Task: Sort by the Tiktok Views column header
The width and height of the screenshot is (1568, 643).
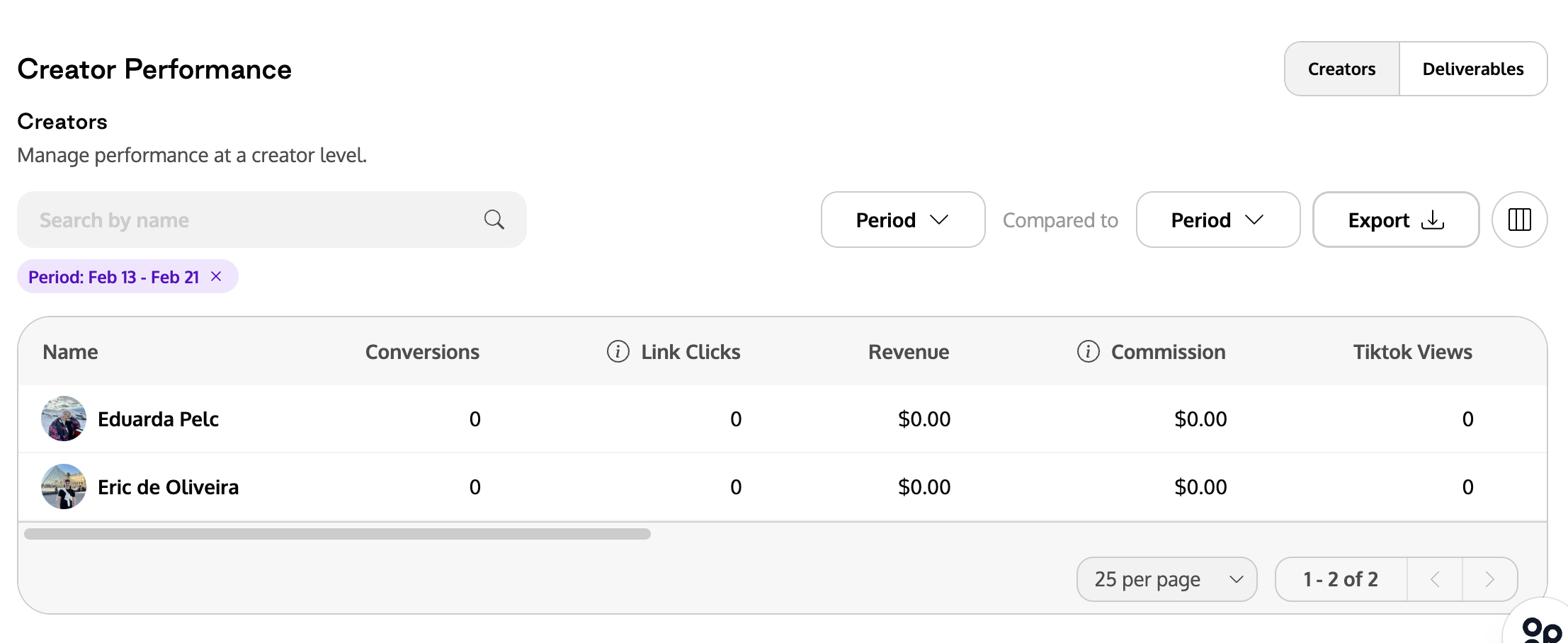Action: (x=1413, y=352)
